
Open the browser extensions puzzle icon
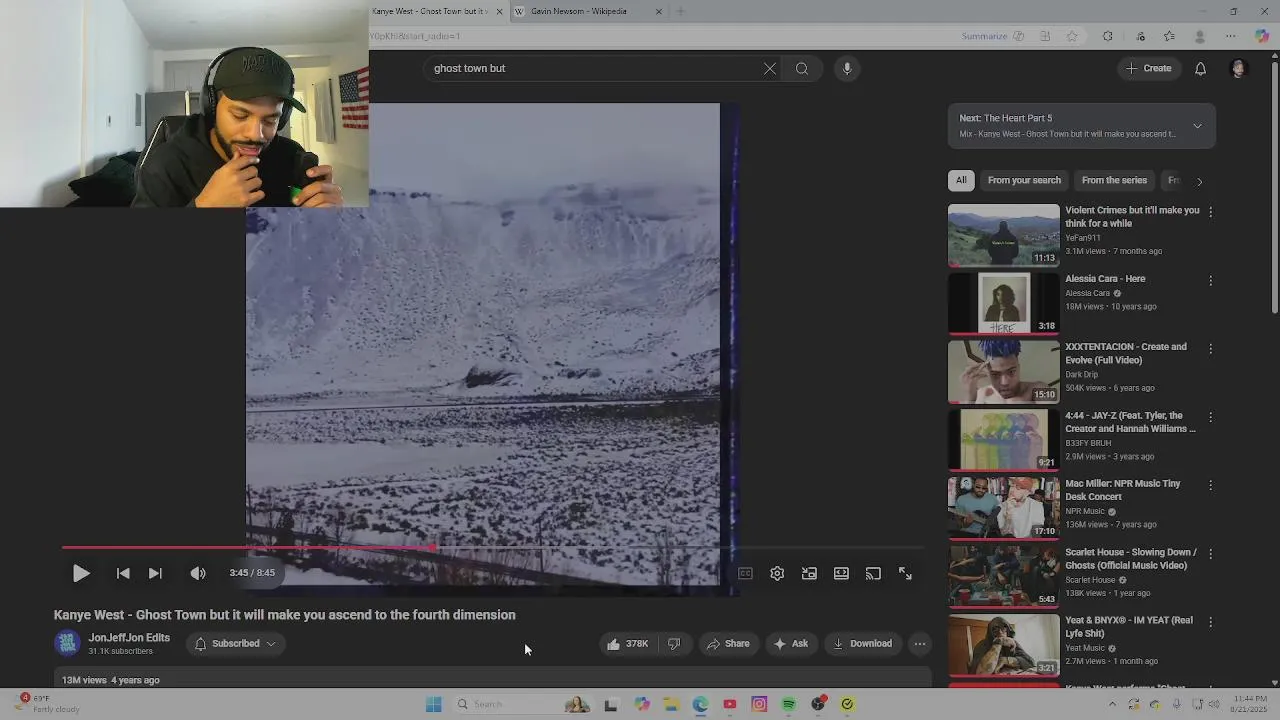click(1107, 36)
